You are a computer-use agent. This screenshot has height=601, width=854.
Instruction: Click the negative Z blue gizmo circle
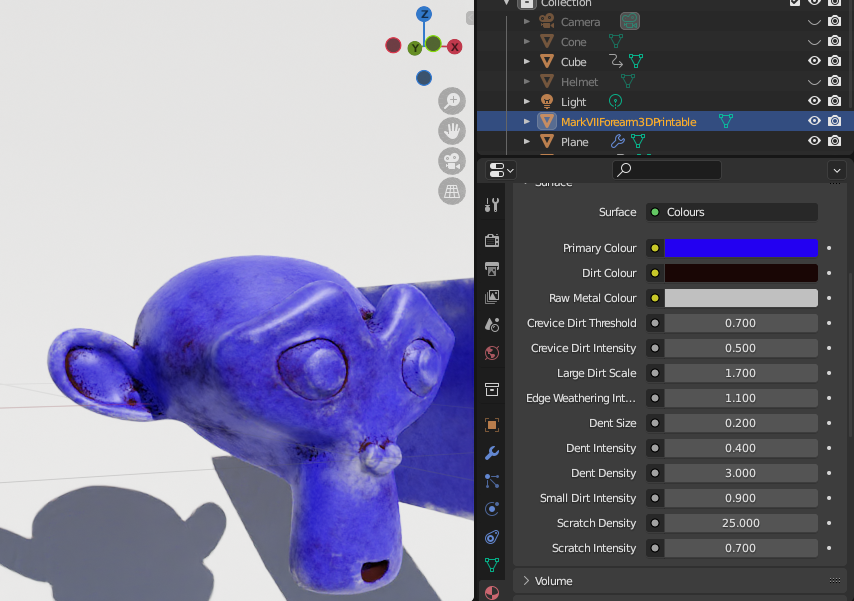(x=424, y=78)
